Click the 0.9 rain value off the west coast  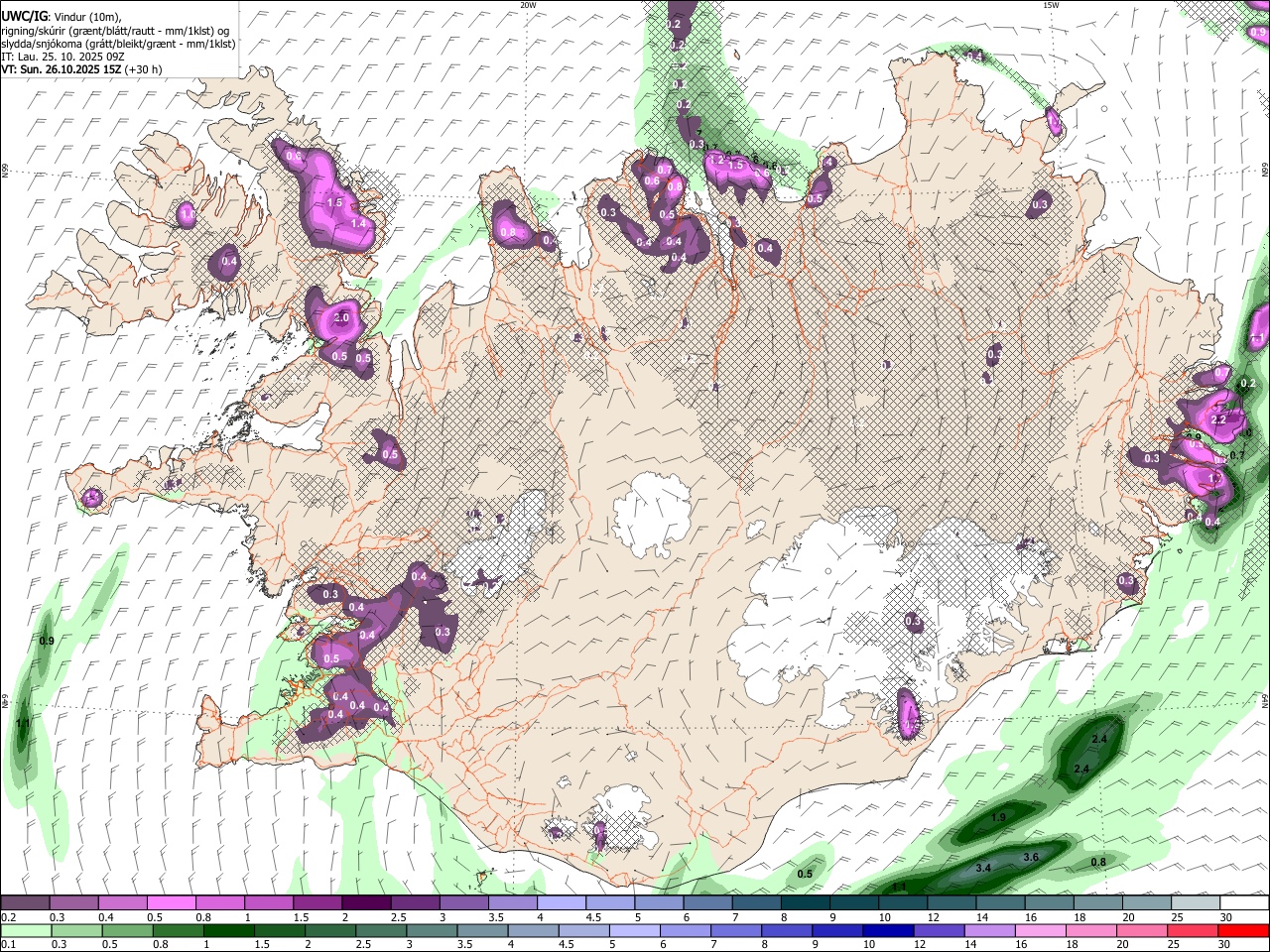click(x=46, y=641)
